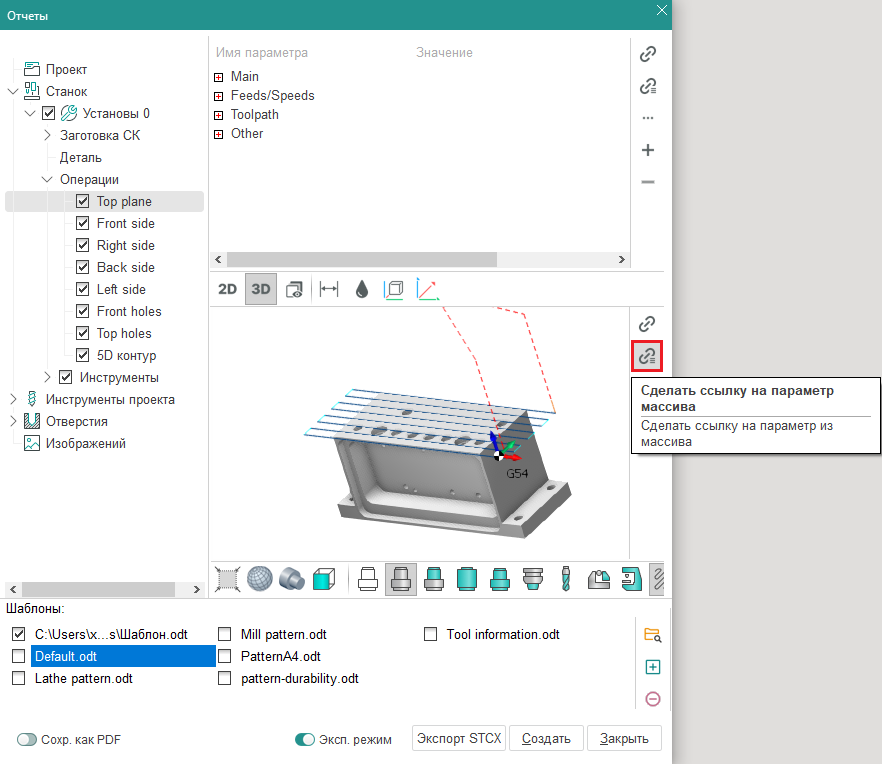
Task: Click the plus icon beside the parameter list
Action: pyautogui.click(x=648, y=150)
